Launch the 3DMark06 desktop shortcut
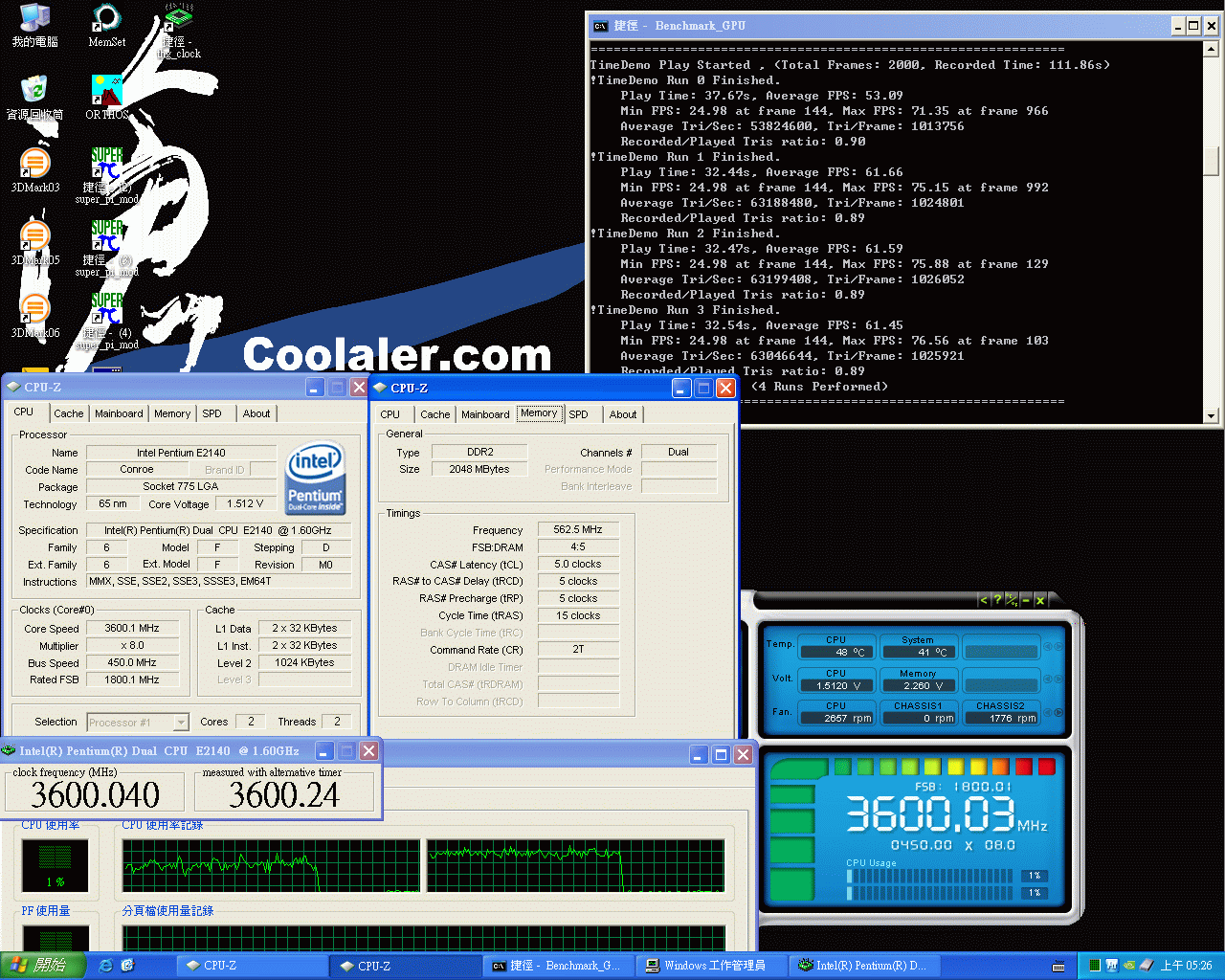Image resolution: width=1225 pixels, height=980 pixels. 34,316
